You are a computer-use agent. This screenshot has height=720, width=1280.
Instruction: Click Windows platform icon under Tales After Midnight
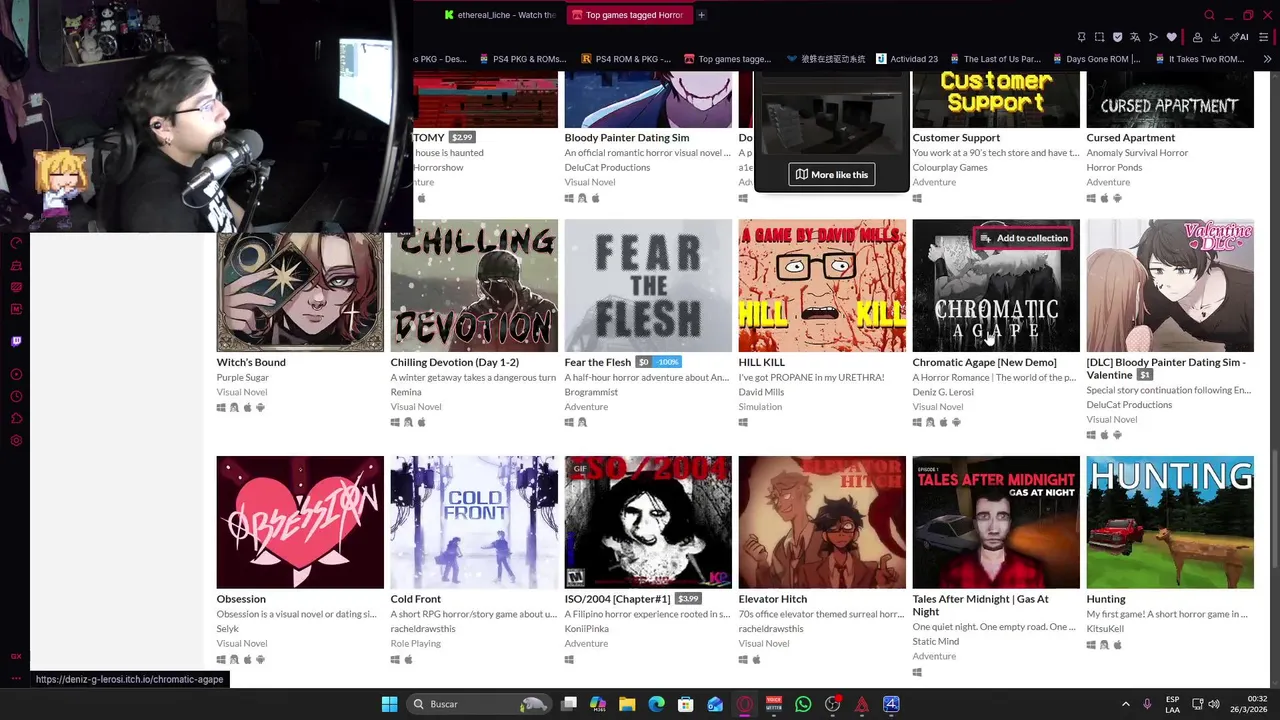pyautogui.click(x=917, y=672)
